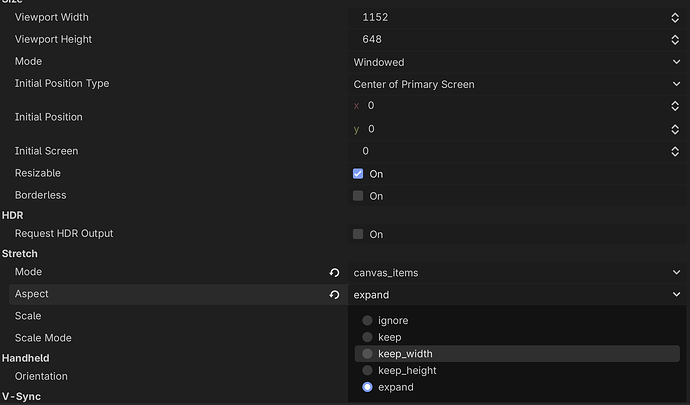The height and width of the screenshot is (405, 690).
Task: Open Initial Position Type dropdown
Action: [517, 84]
